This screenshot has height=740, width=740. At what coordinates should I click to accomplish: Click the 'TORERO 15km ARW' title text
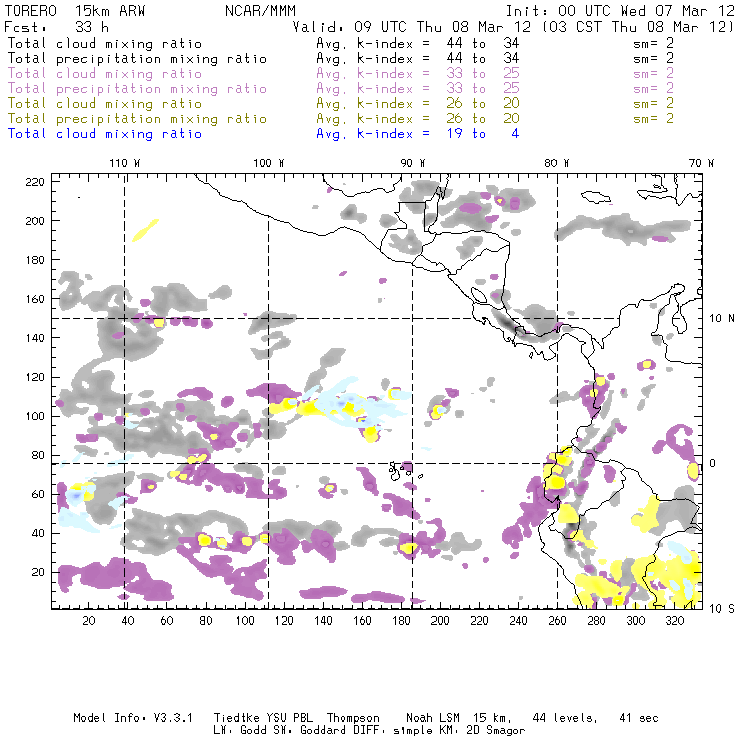pyautogui.click(x=75, y=11)
